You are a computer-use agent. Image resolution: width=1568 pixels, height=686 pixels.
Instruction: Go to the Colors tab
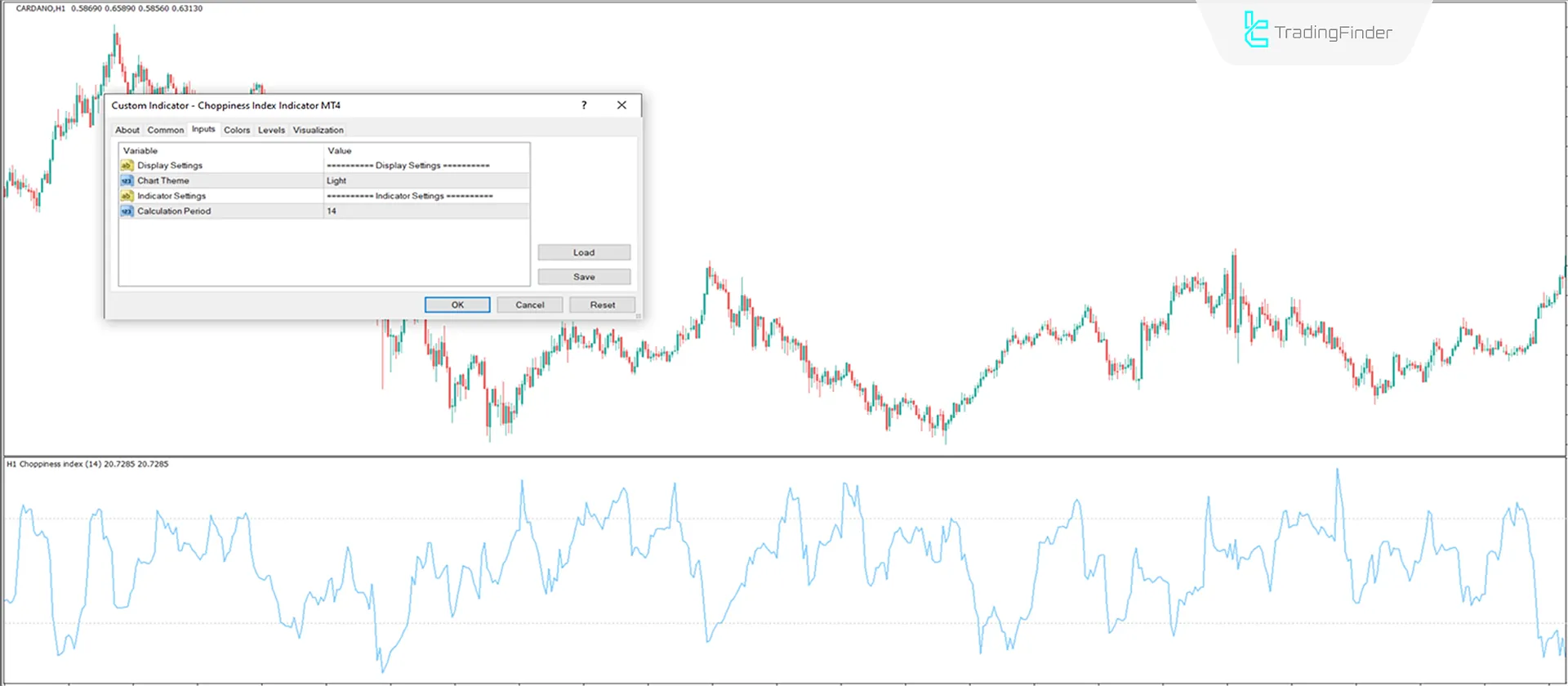[237, 130]
